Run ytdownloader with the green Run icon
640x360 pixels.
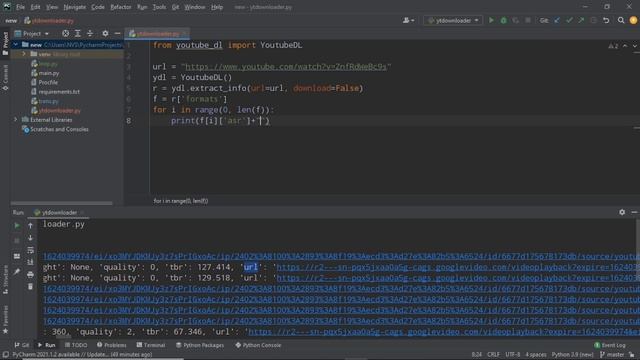pyautogui.click(x=491, y=20)
